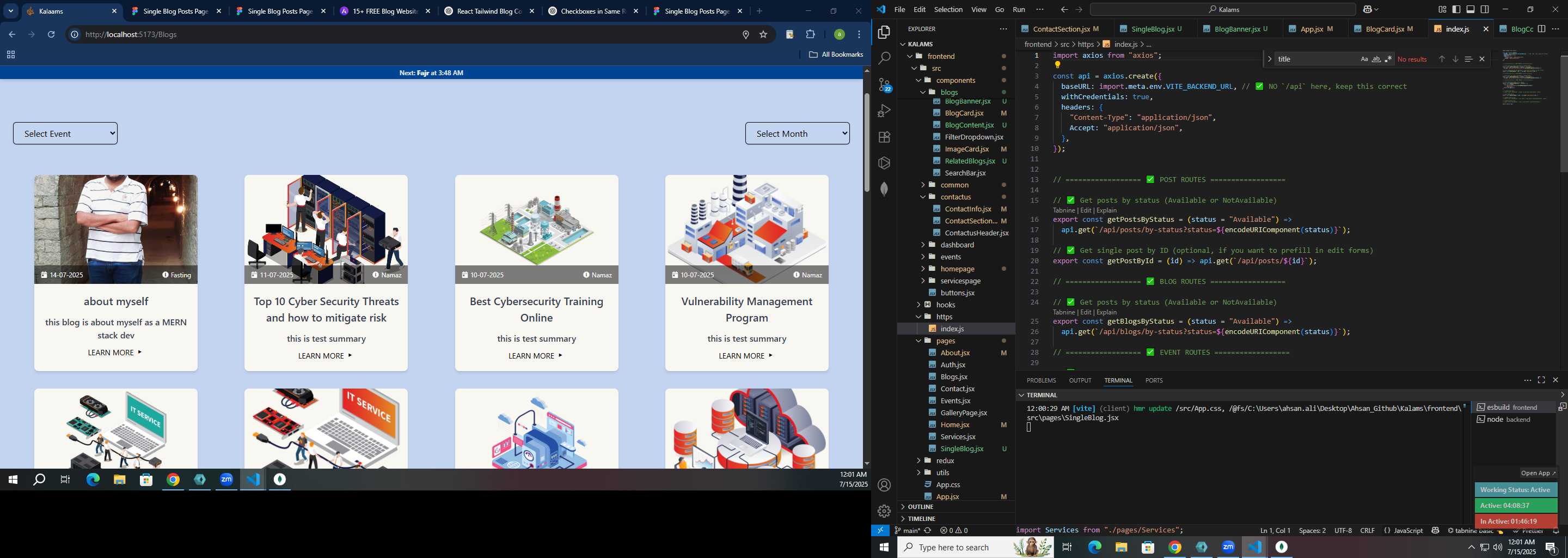Click the Chrome reload page icon
Viewport: 1568px width, 558px height.
pos(51,35)
